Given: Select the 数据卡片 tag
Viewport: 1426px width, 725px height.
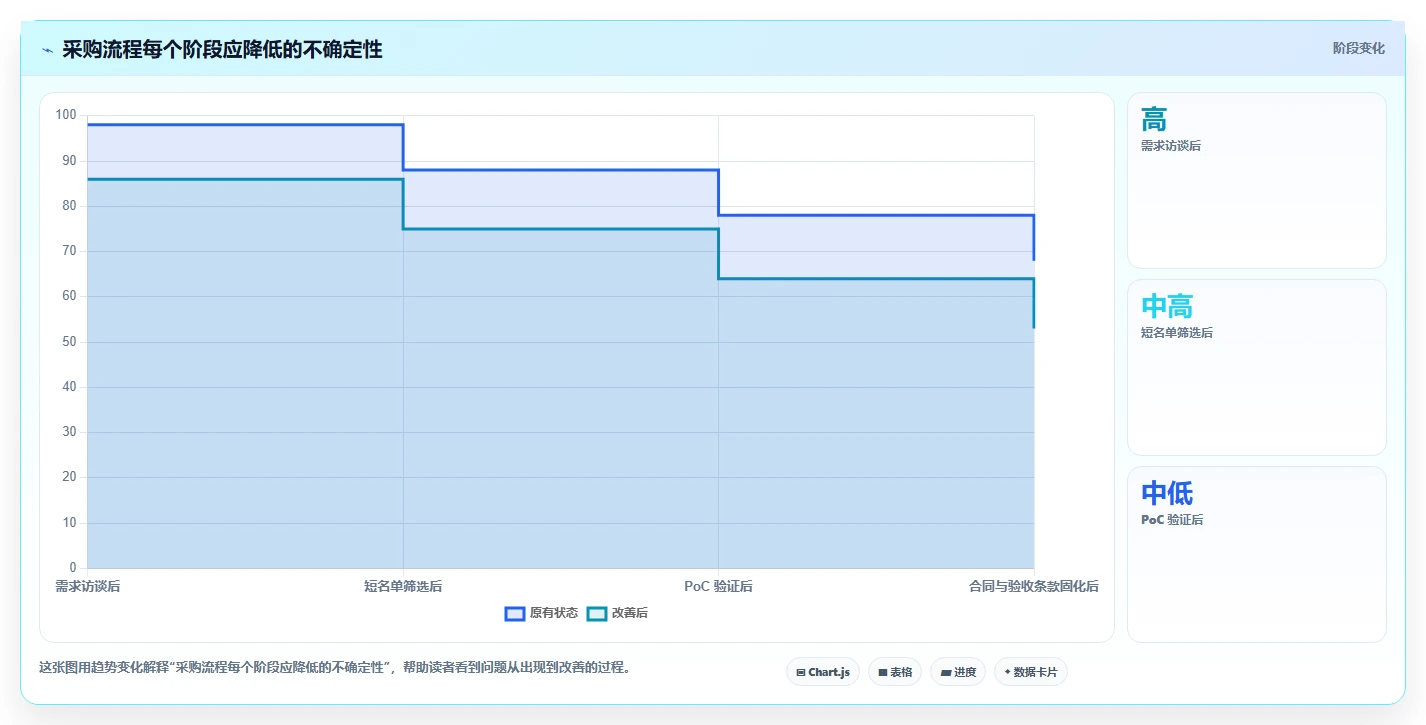Looking at the screenshot, I should coord(1031,672).
